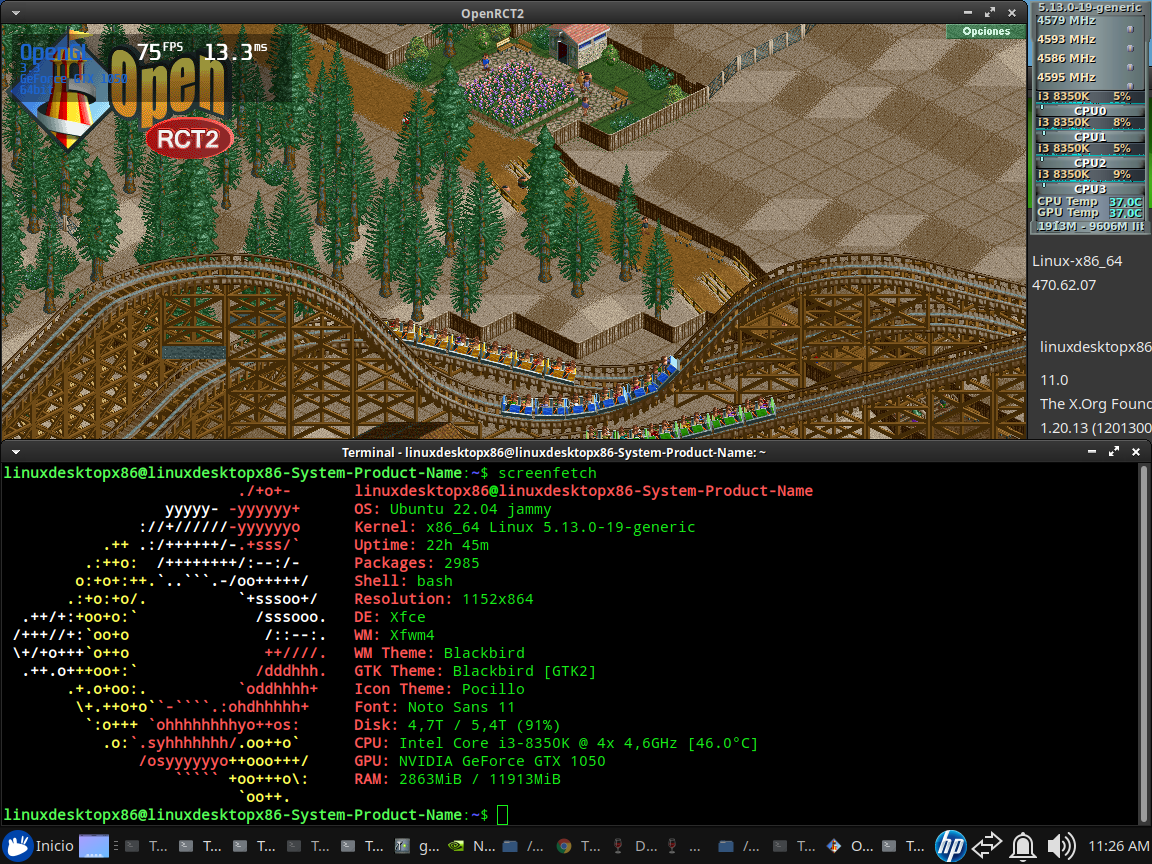Switch to the OpenRCT2 taskbar item
Screen dimensions: 1152x864
pyautogui.click(x=849, y=846)
